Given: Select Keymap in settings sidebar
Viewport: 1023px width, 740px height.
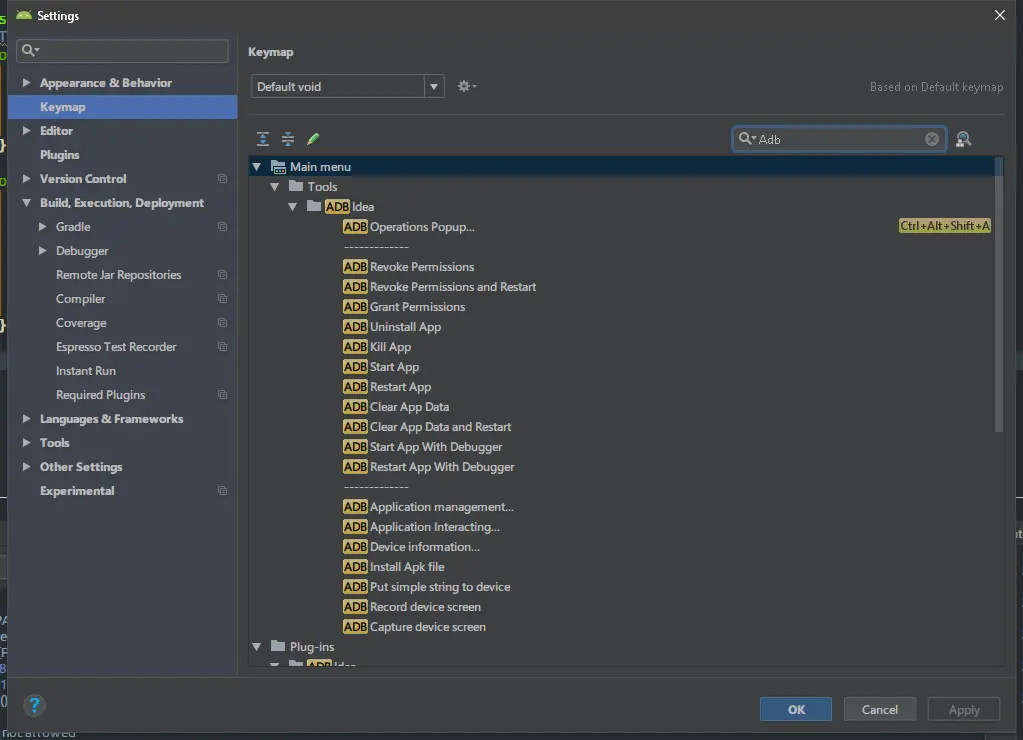Looking at the screenshot, I should (123, 107).
